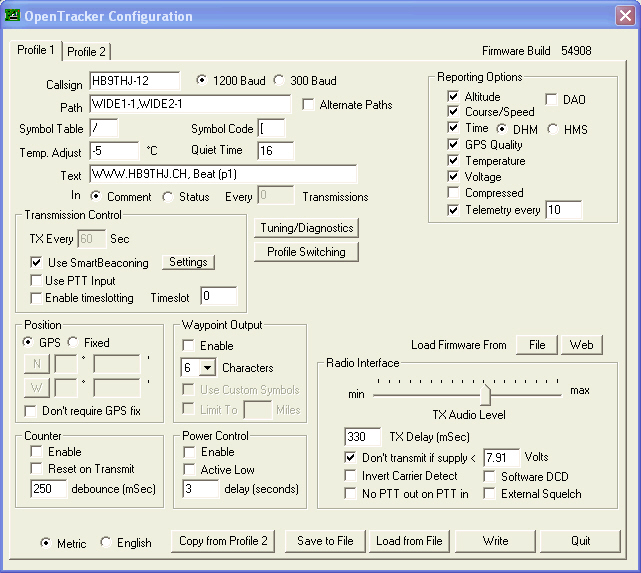Write configuration to the tracker
Screen dimensions: 641x573
[495, 541]
